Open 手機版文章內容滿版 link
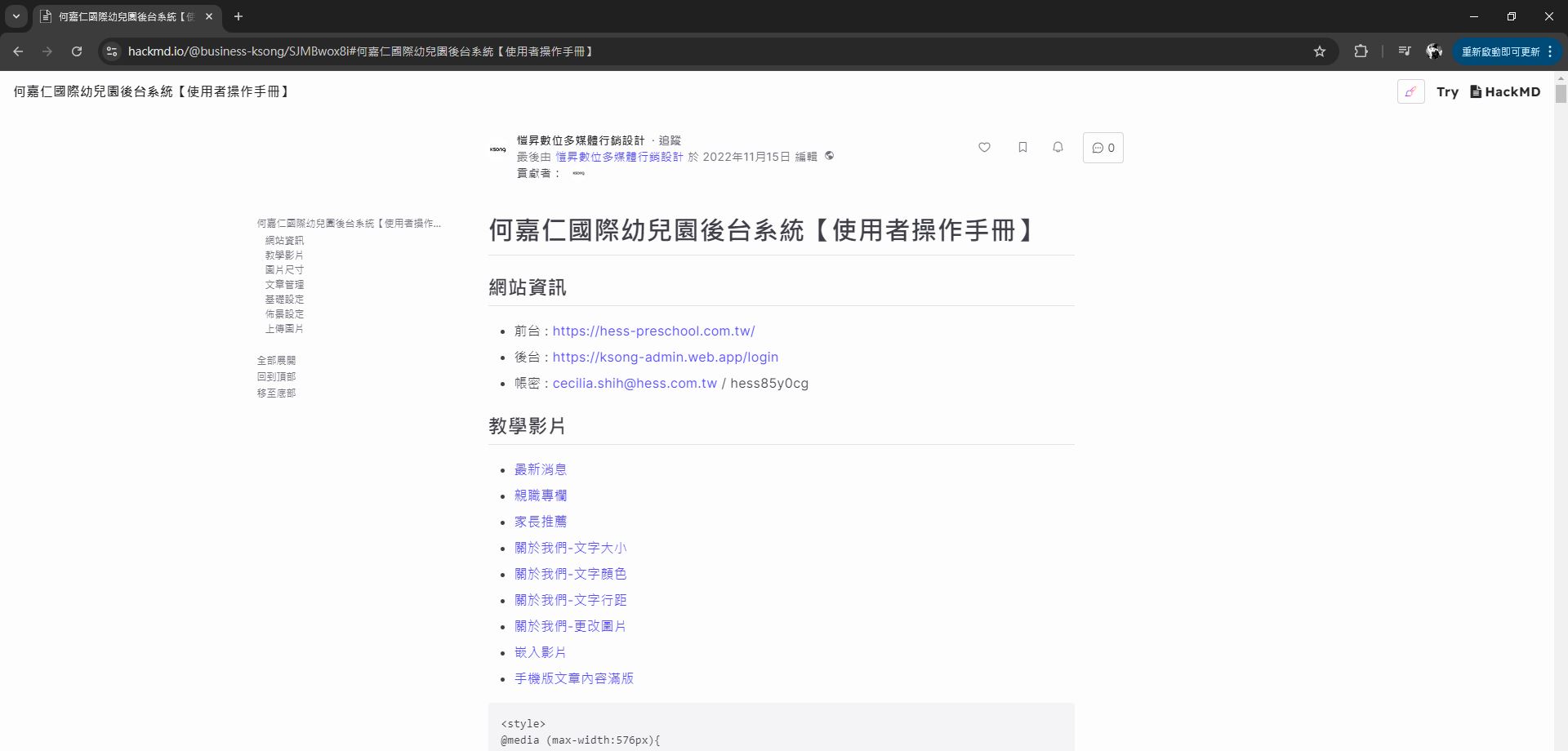 pos(573,678)
